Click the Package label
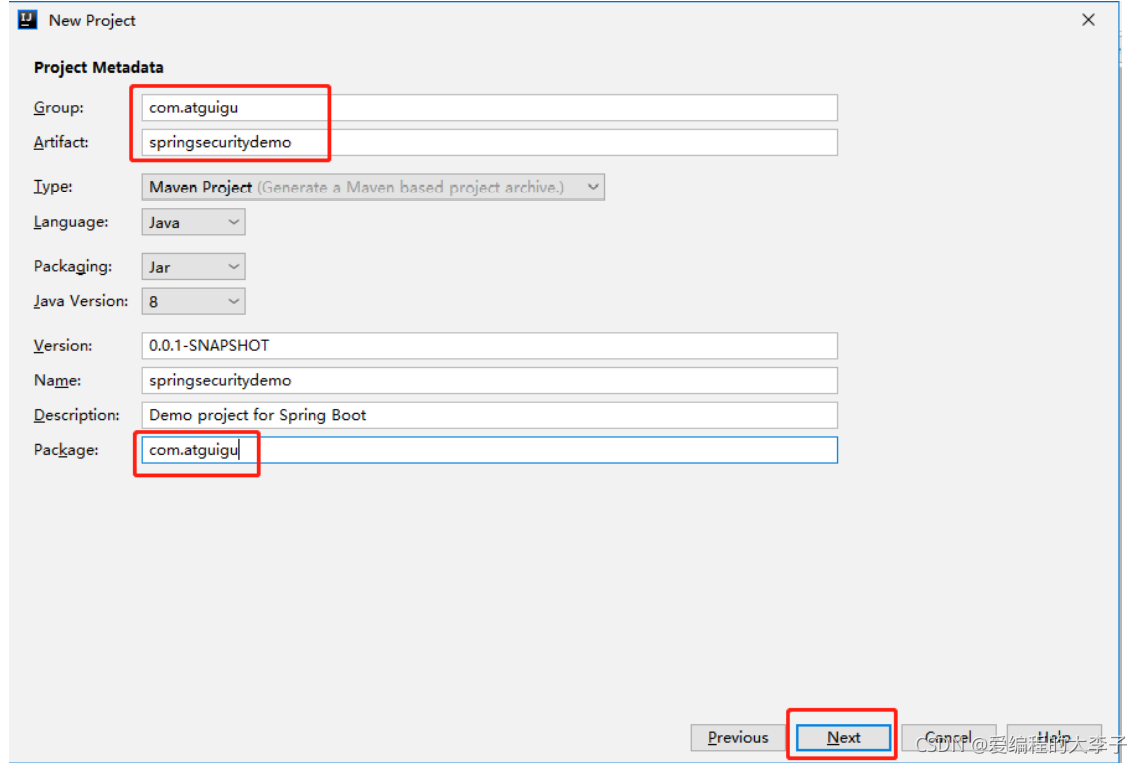Image resolution: width=1142 pixels, height=763 pixels. coord(66,450)
